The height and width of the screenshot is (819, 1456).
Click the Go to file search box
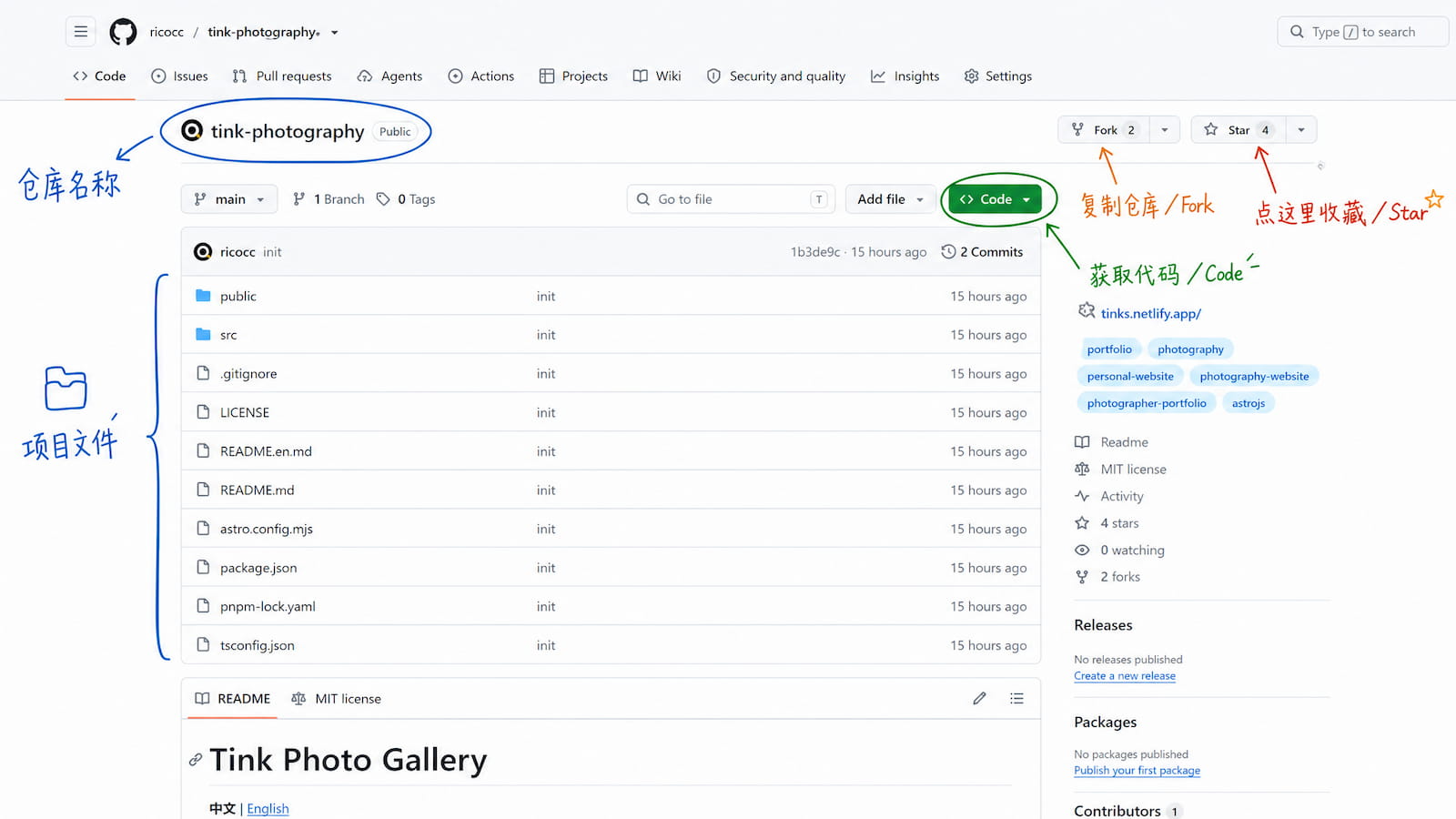[731, 199]
